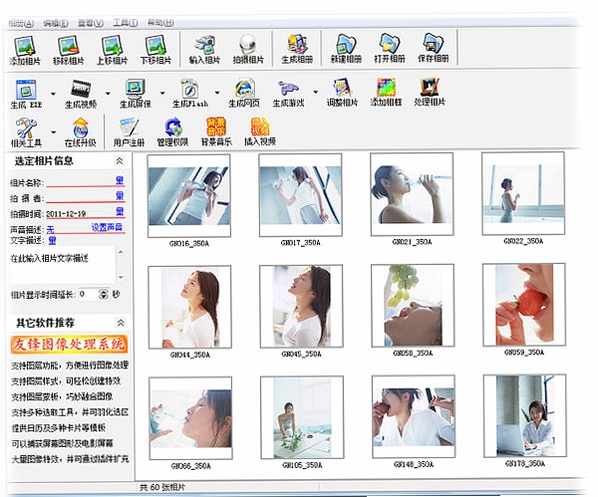Click the photo display time stepper
Viewport: 598px width, 497px height.
[x=103, y=294]
